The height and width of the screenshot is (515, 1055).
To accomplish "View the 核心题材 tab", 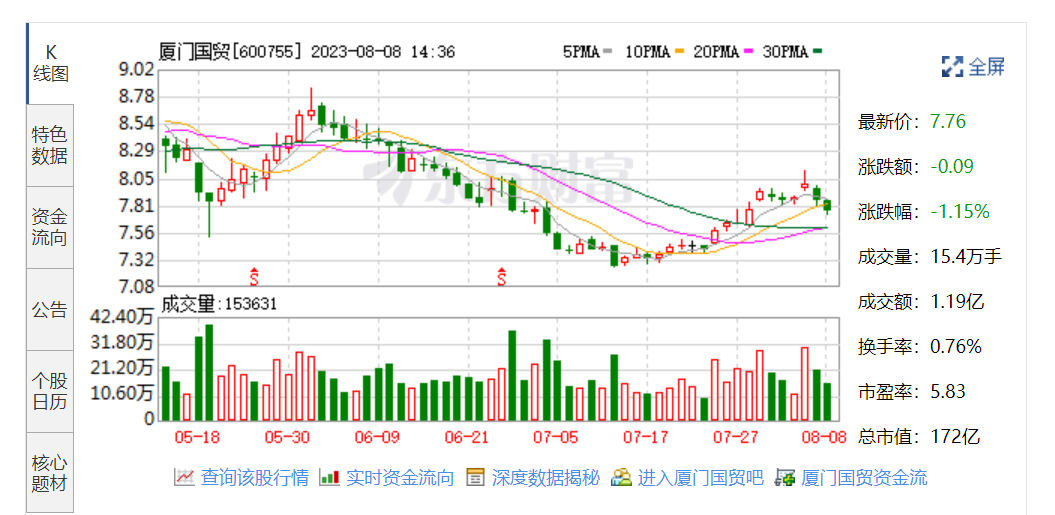I will [x=49, y=473].
